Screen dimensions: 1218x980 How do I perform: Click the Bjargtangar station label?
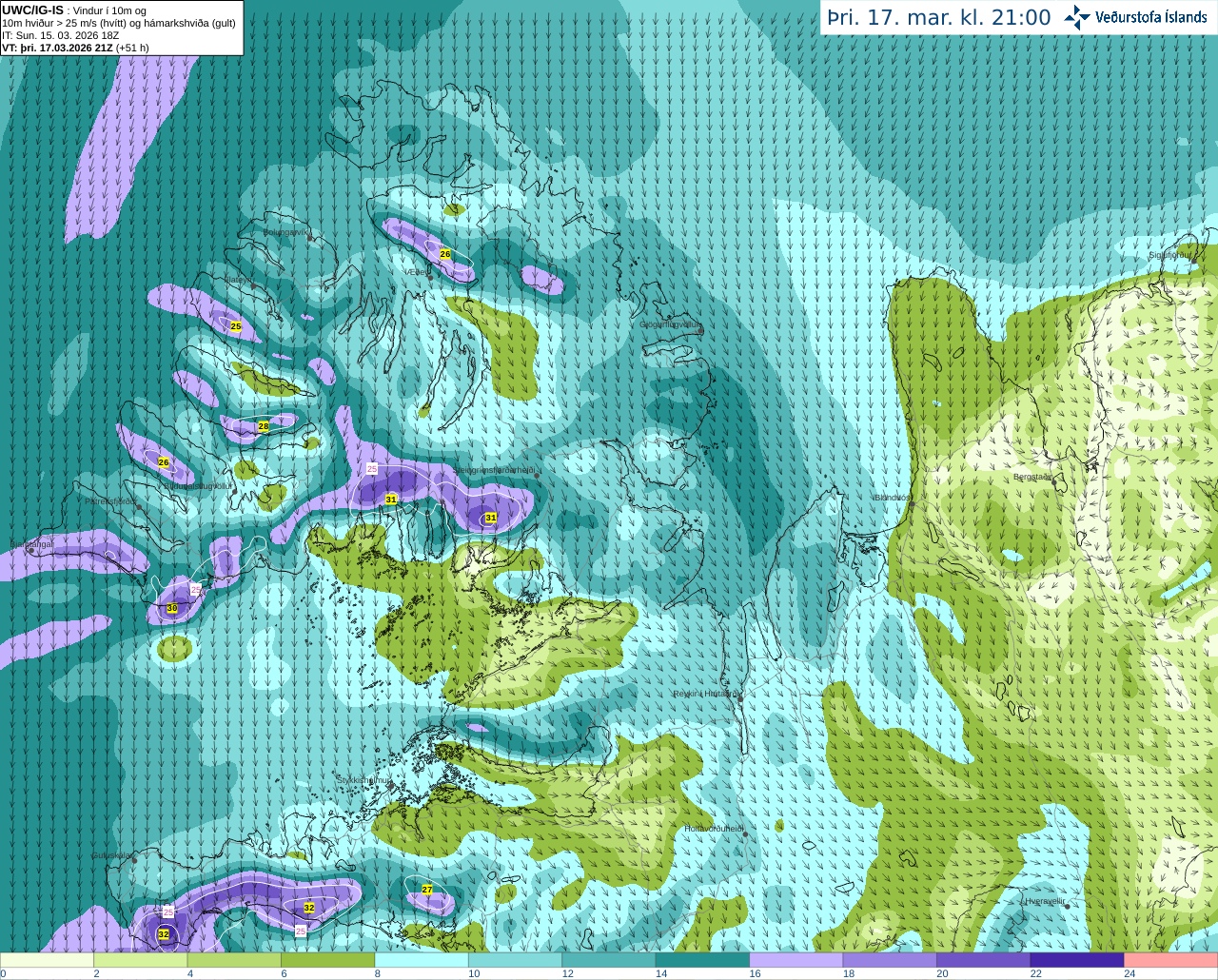[x=31, y=544]
